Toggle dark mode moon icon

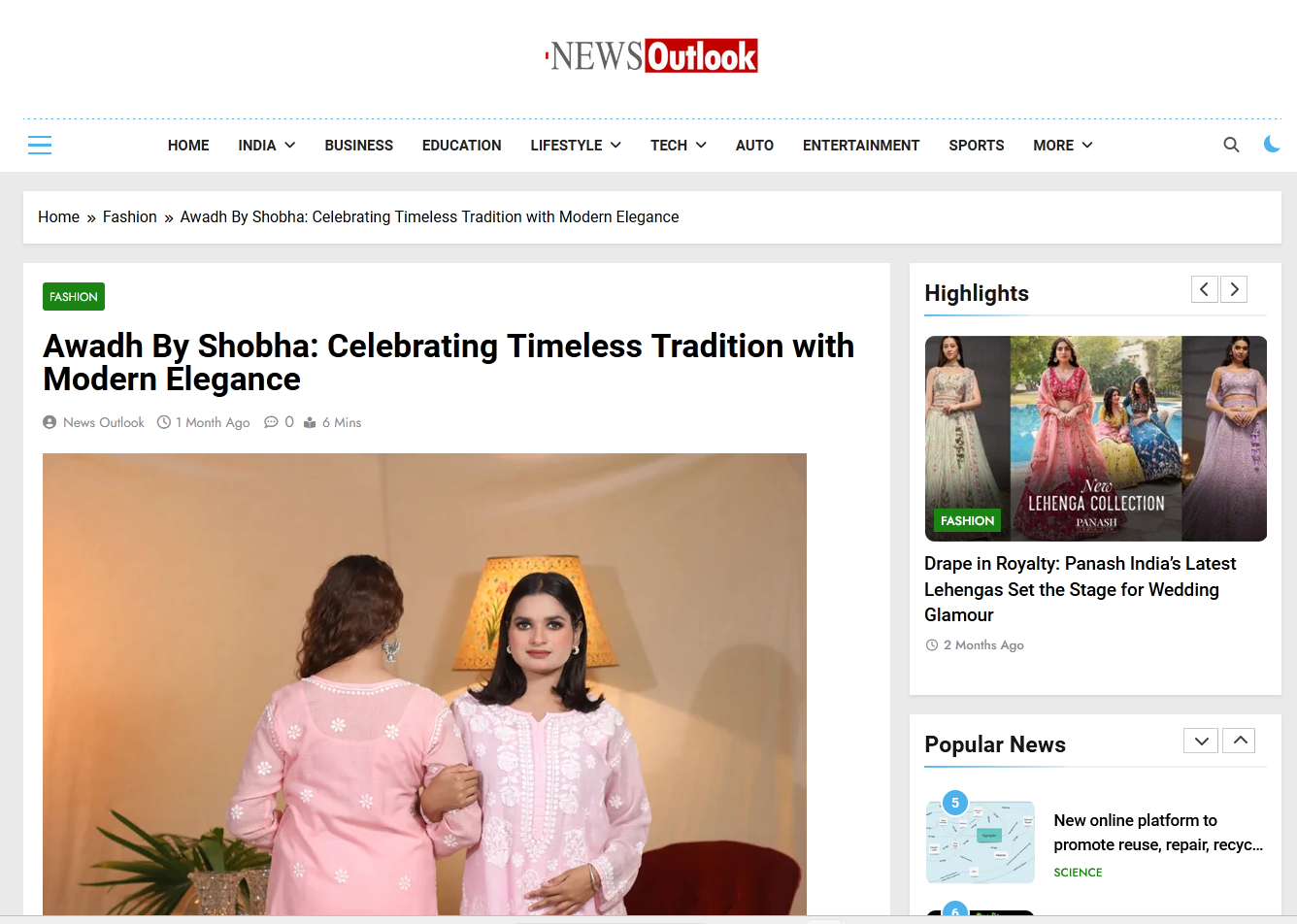1272,145
